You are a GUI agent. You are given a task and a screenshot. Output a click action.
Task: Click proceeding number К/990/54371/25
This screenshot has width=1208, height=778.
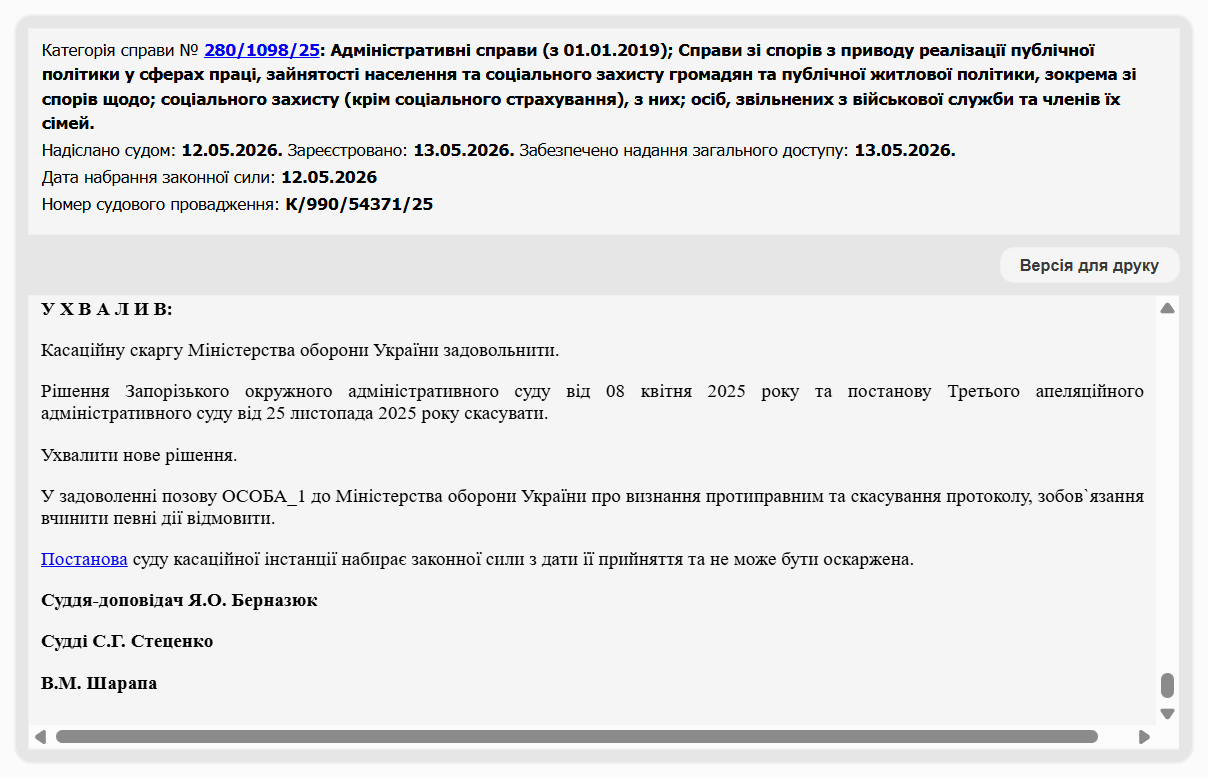tap(359, 204)
